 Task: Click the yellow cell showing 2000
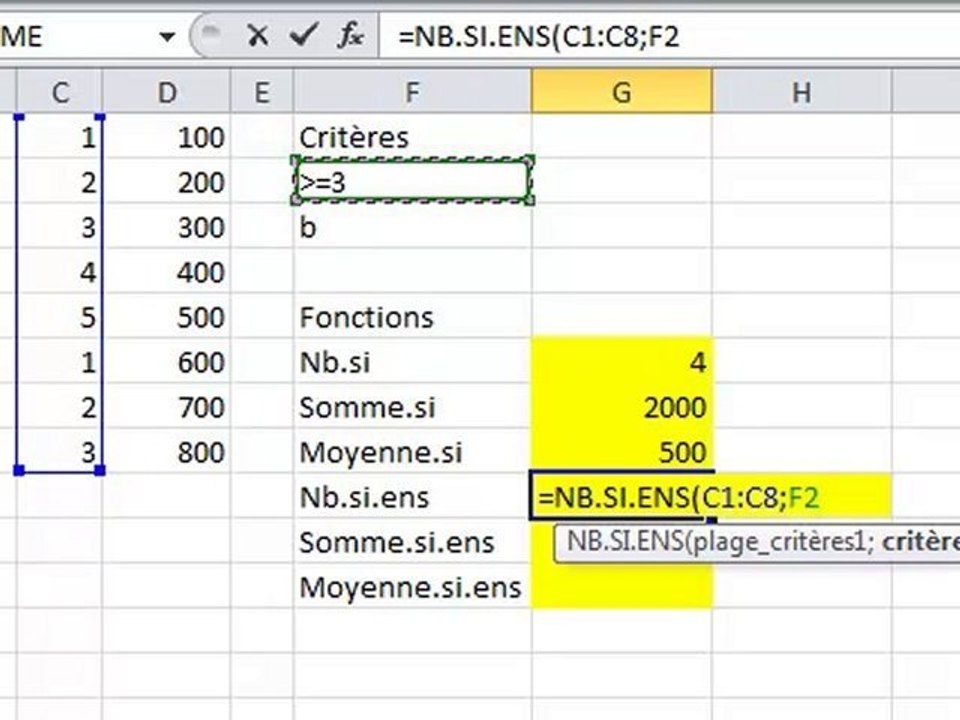click(x=622, y=407)
